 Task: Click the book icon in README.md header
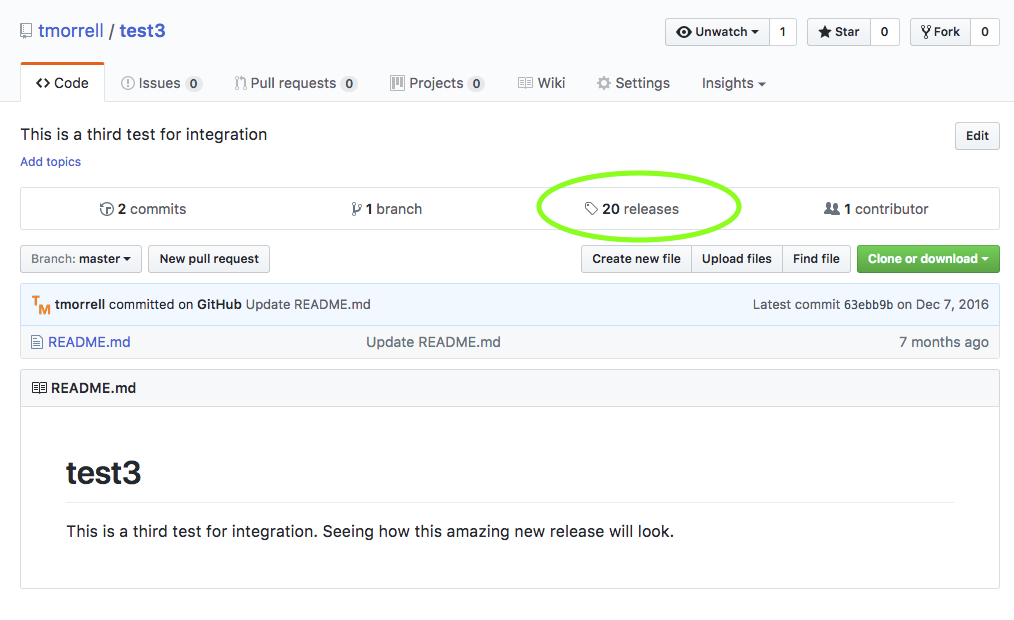click(39, 388)
